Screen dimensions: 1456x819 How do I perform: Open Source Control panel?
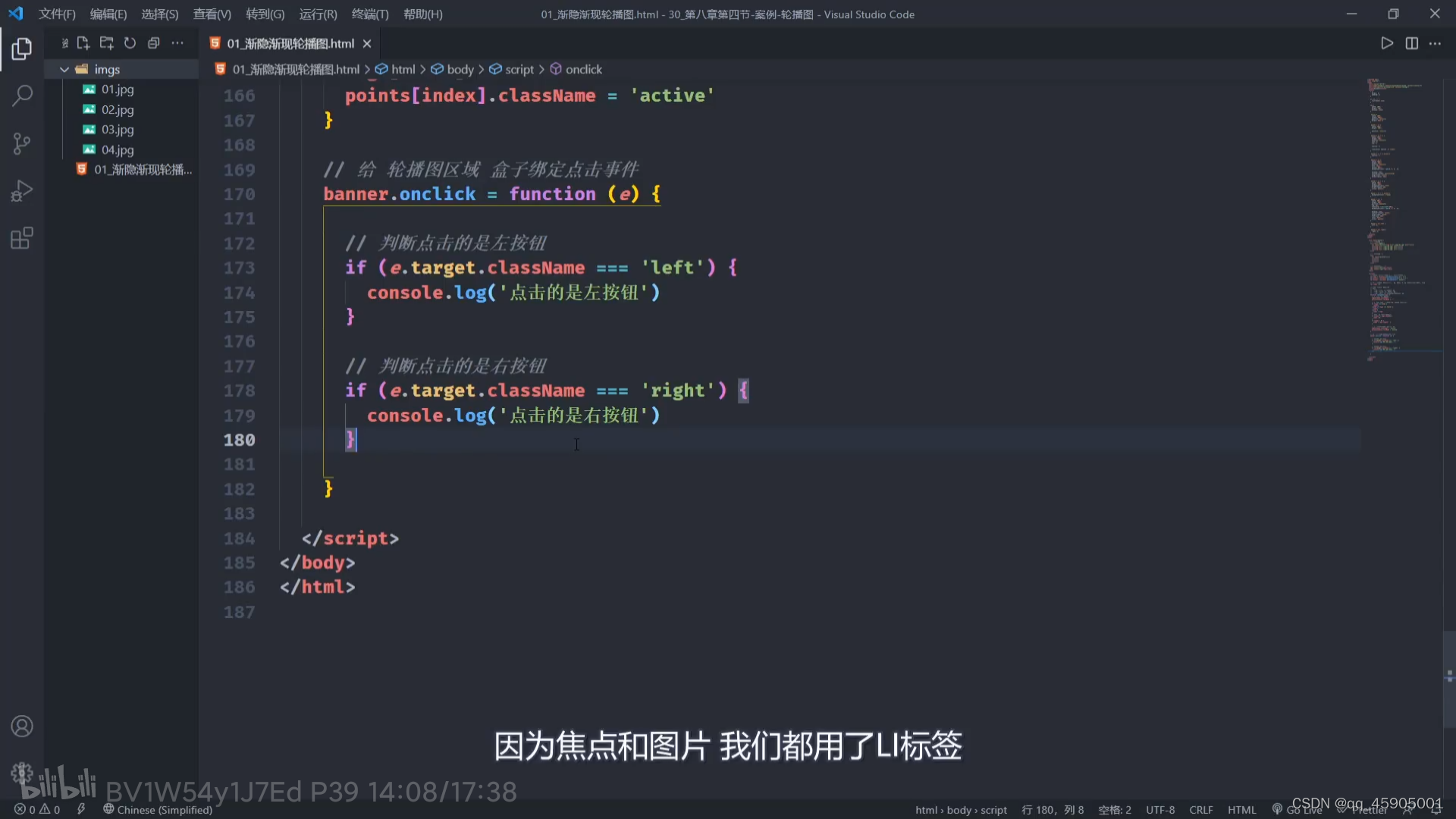point(22,143)
